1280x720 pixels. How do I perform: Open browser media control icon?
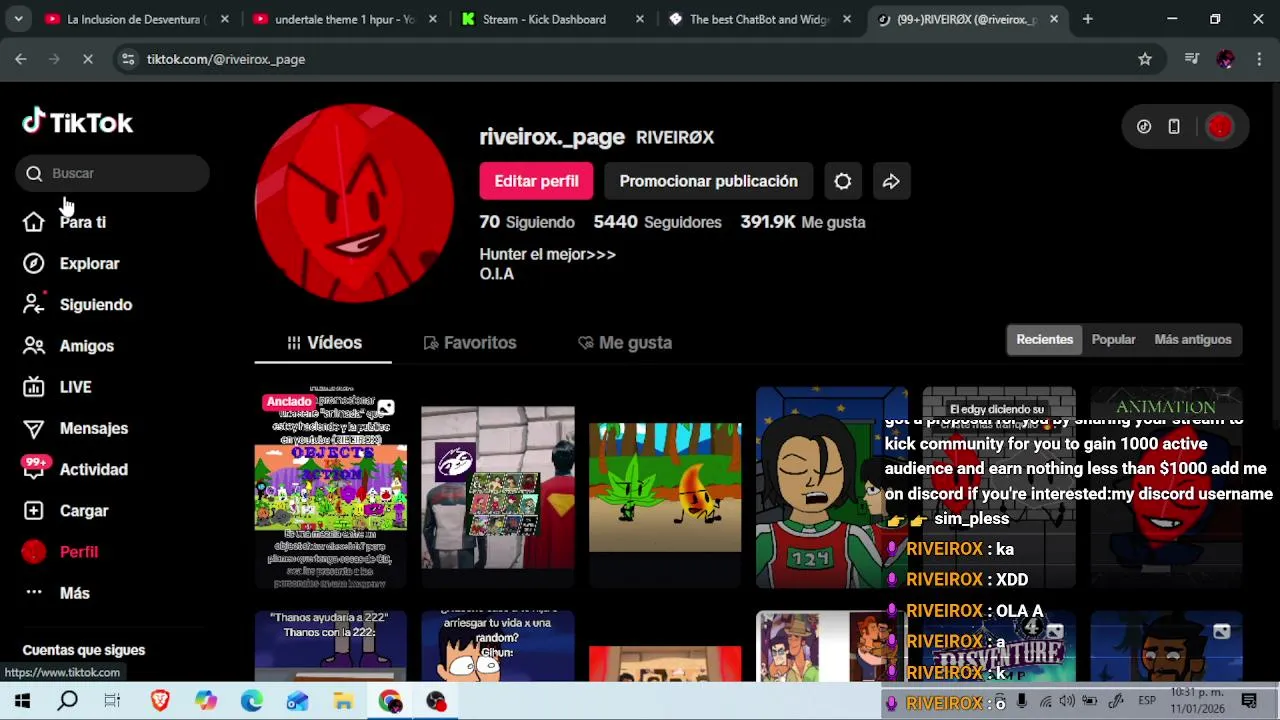1191,59
